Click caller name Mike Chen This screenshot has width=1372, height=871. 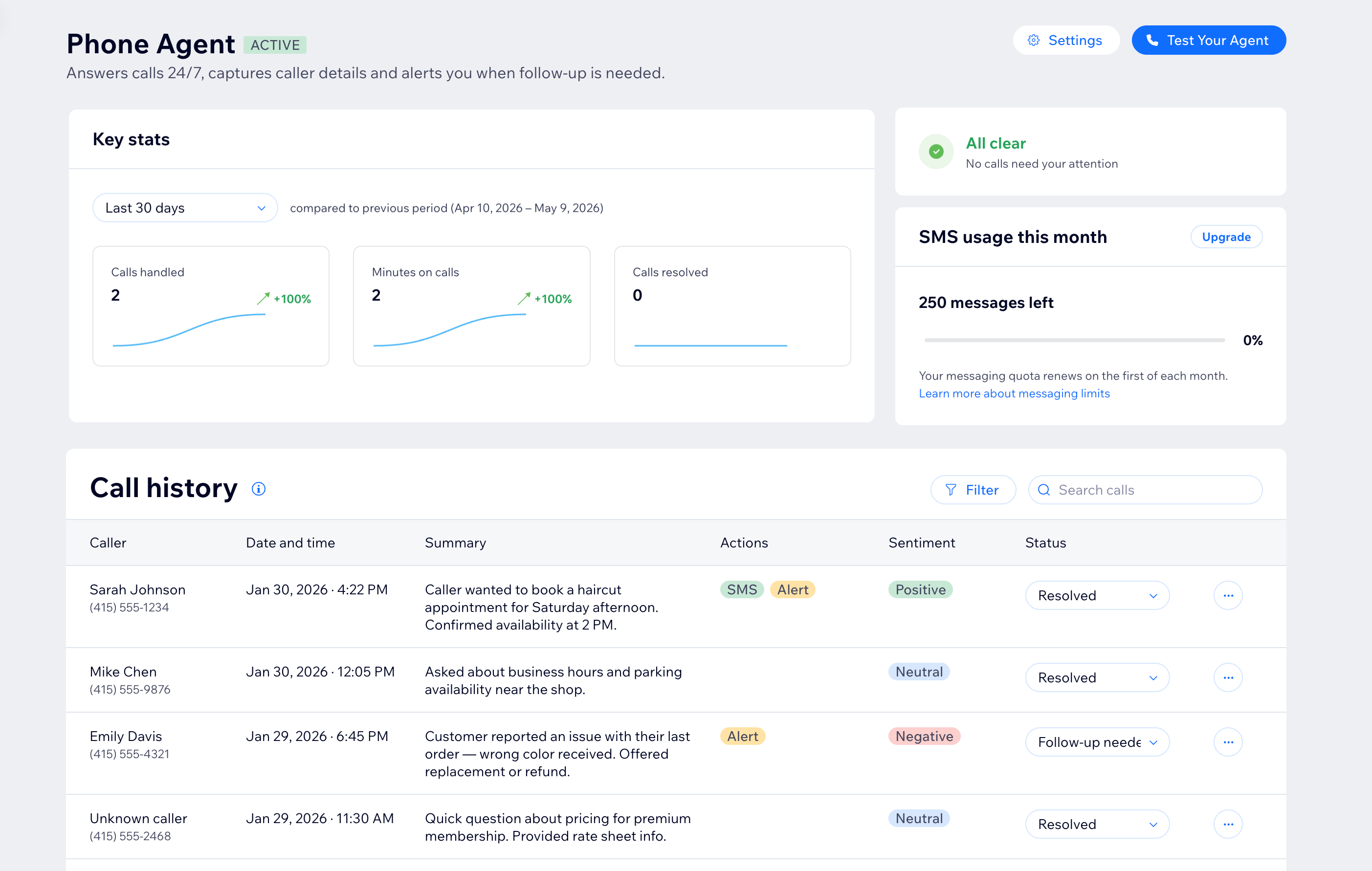[x=123, y=672]
